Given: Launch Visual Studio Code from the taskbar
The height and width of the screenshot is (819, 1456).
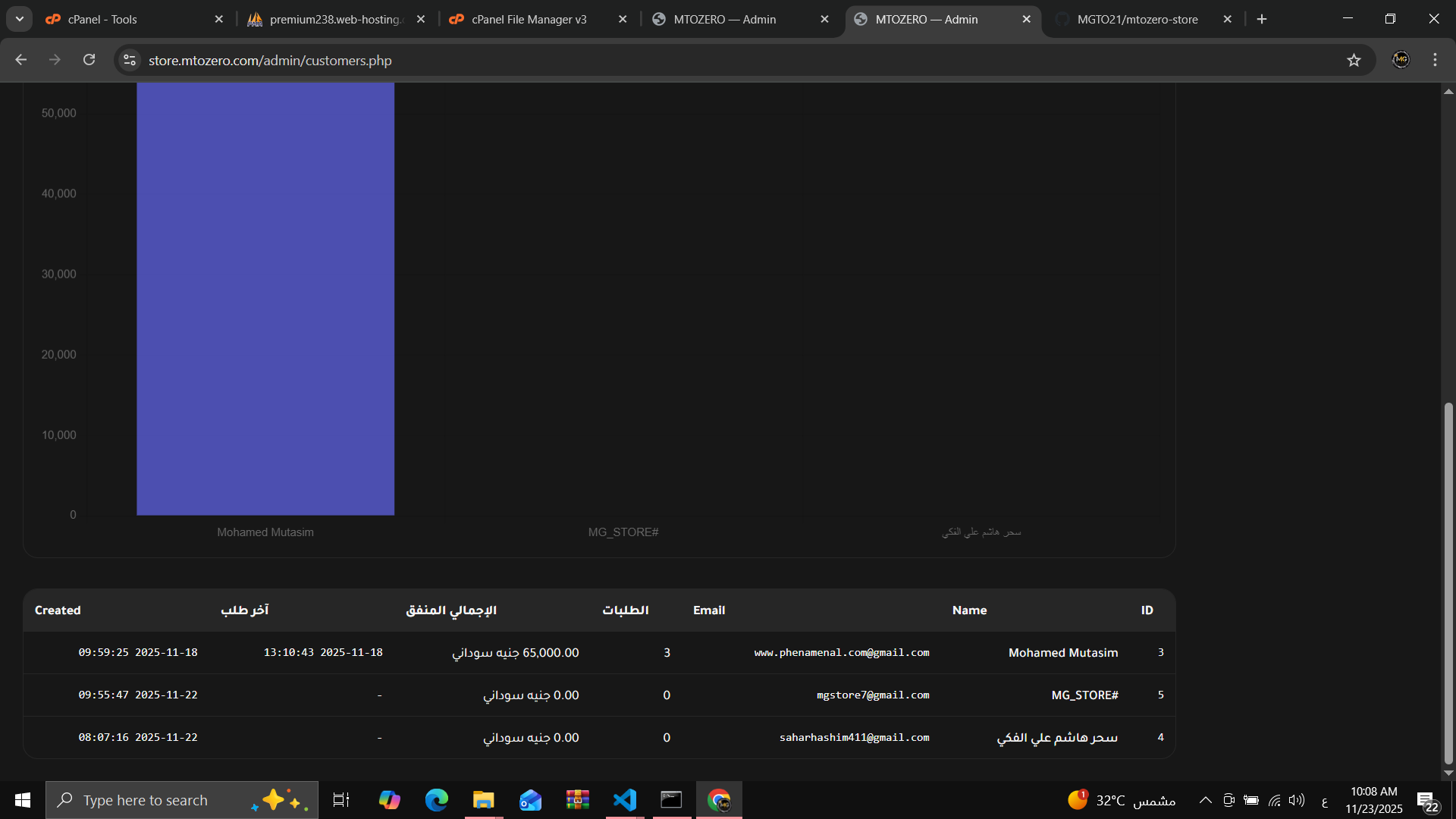Looking at the screenshot, I should click(x=624, y=799).
